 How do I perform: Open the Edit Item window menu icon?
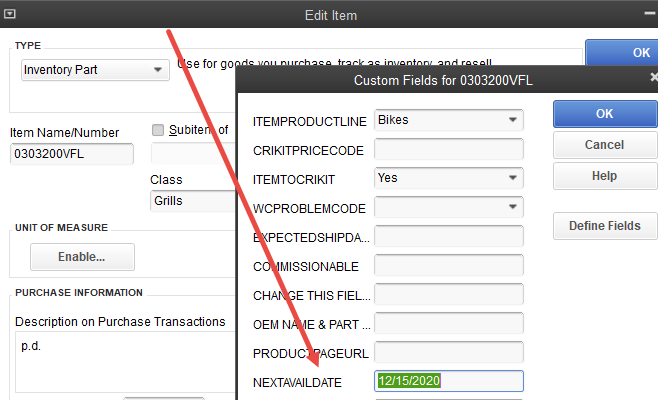[9, 15]
